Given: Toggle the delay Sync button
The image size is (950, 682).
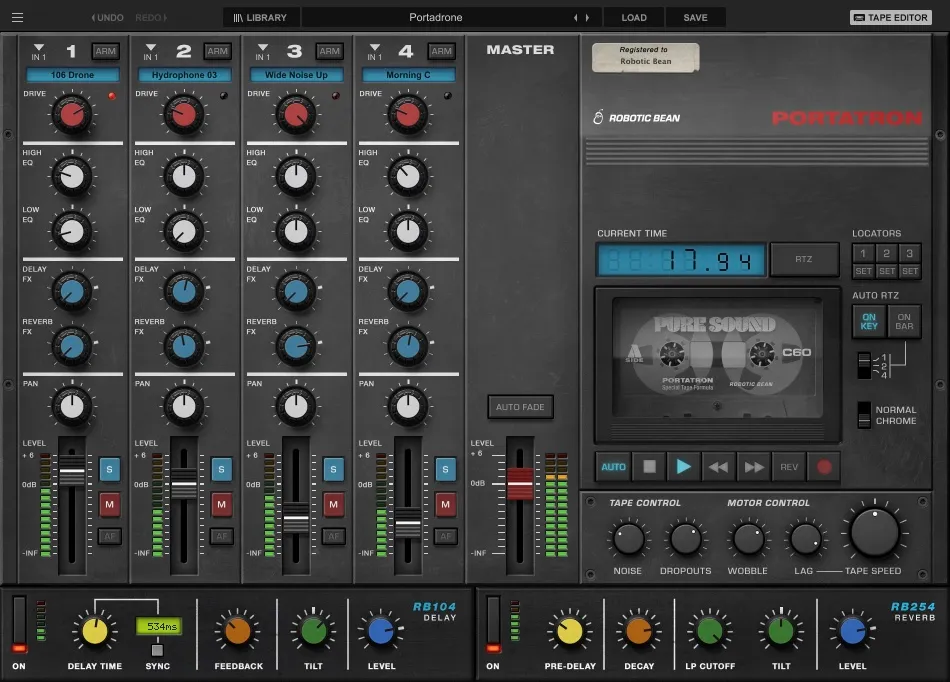Looking at the screenshot, I should click(157, 650).
